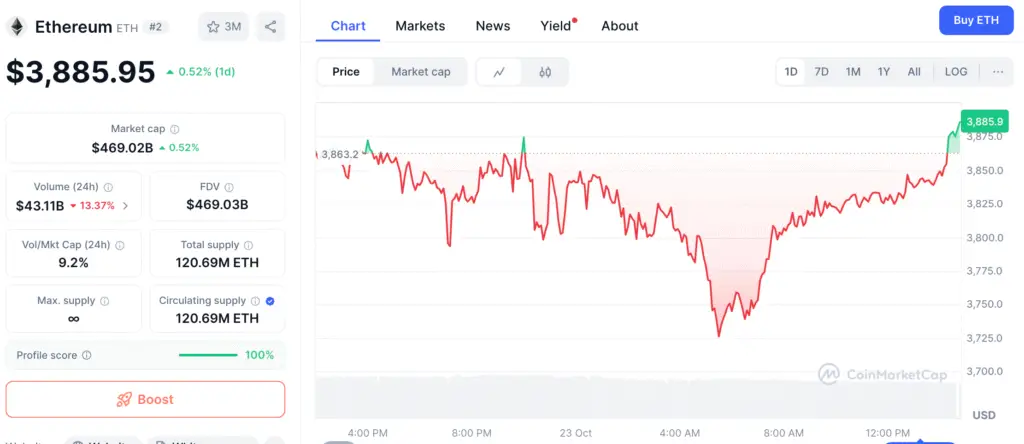Toggle chart to Market cap view
1024x444 pixels.
420,72
